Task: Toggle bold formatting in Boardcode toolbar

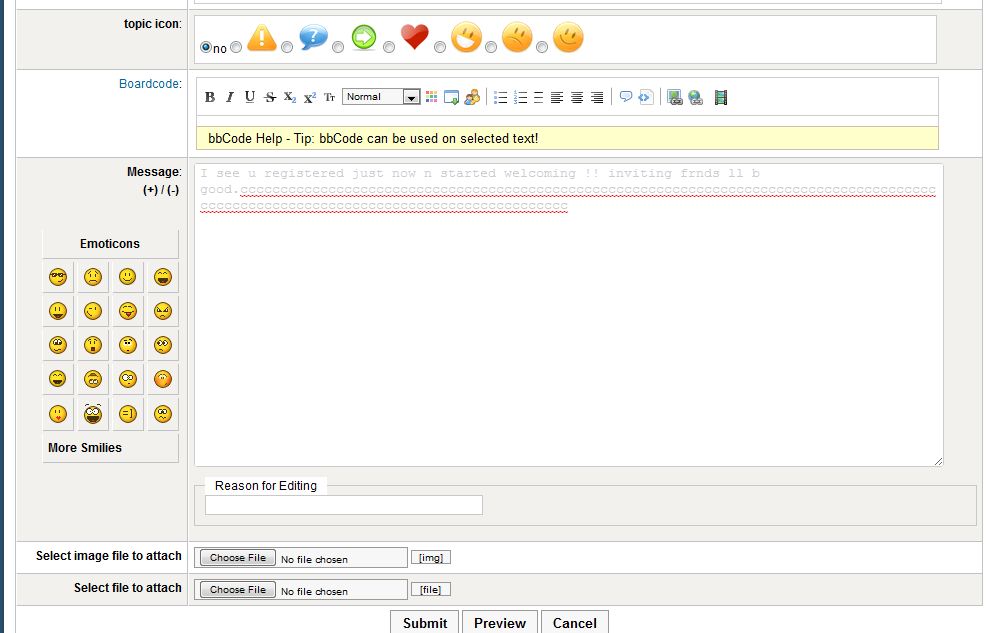Action: (210, 97)
